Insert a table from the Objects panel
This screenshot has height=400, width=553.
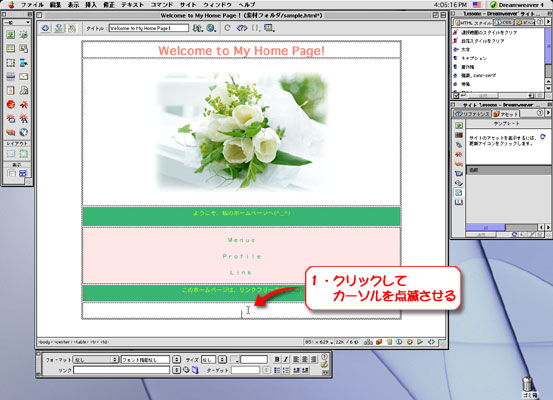pyautogui.click(x=11, y=48)
